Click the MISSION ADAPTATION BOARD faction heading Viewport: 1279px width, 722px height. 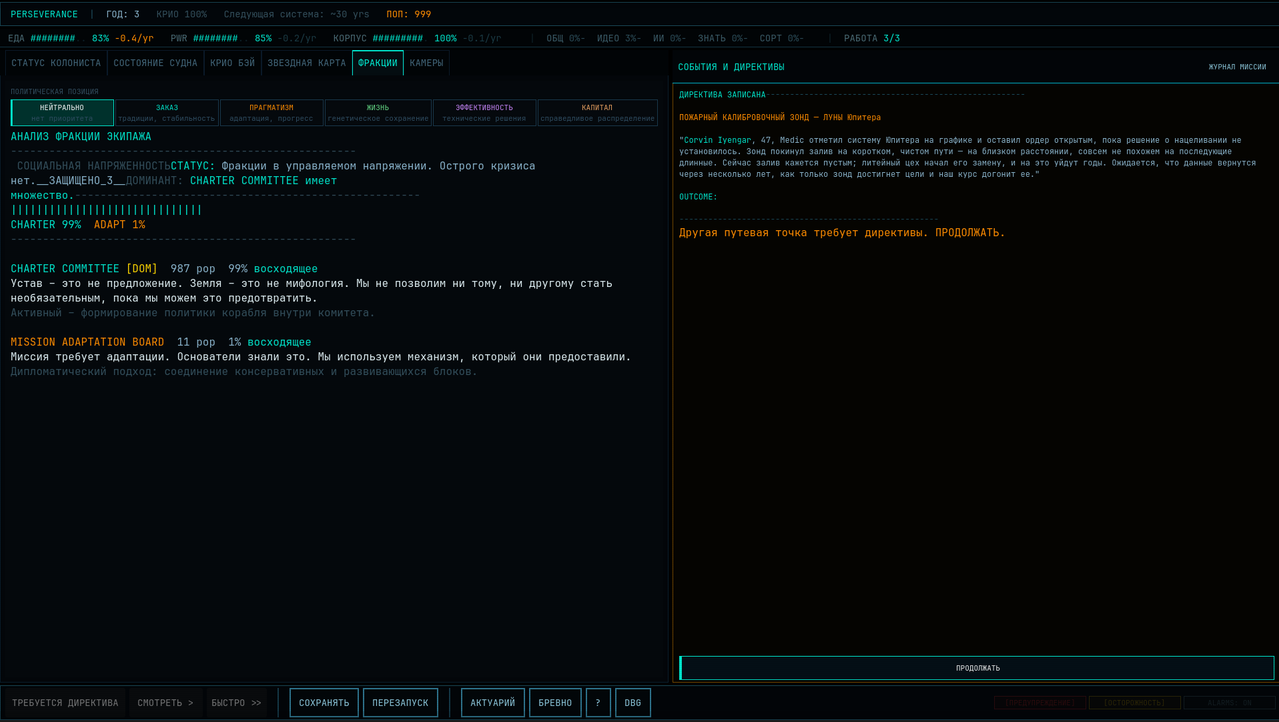pyautogui.click(x=88, y=342)
